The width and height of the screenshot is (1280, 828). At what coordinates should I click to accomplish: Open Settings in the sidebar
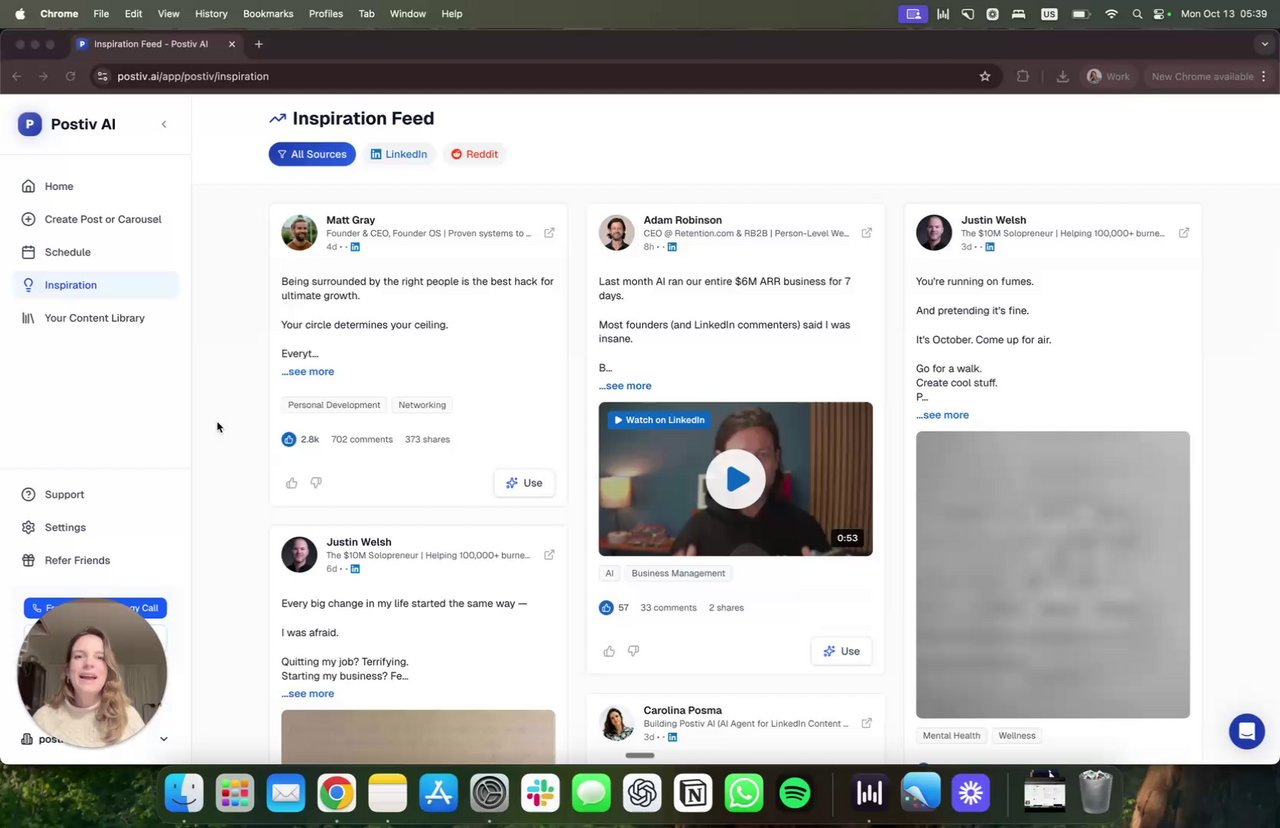click(x=97, y=527)
